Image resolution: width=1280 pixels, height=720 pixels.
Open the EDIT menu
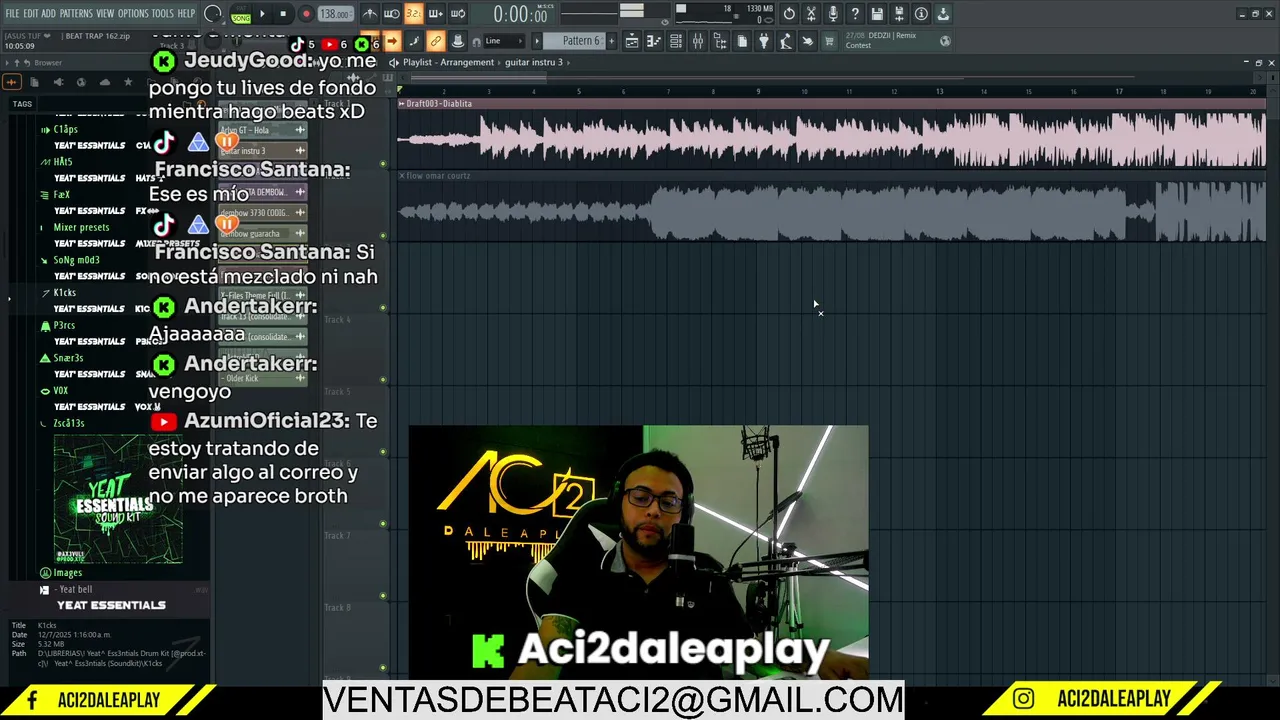tap(31, 14)
